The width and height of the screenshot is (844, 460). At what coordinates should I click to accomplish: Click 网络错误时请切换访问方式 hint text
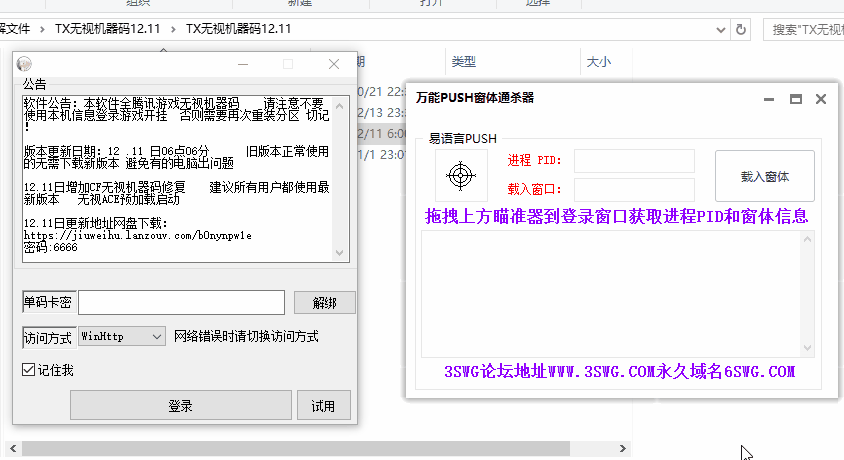(246, 337)
